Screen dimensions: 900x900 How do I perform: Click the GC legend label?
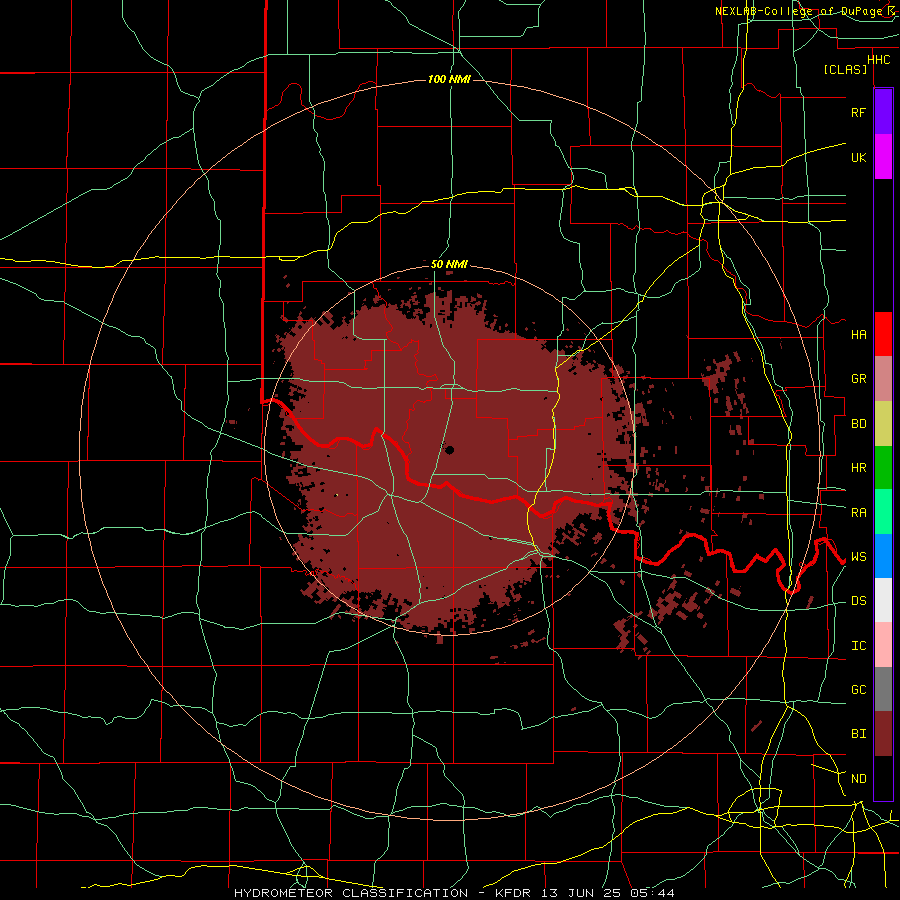pos(858,689)
